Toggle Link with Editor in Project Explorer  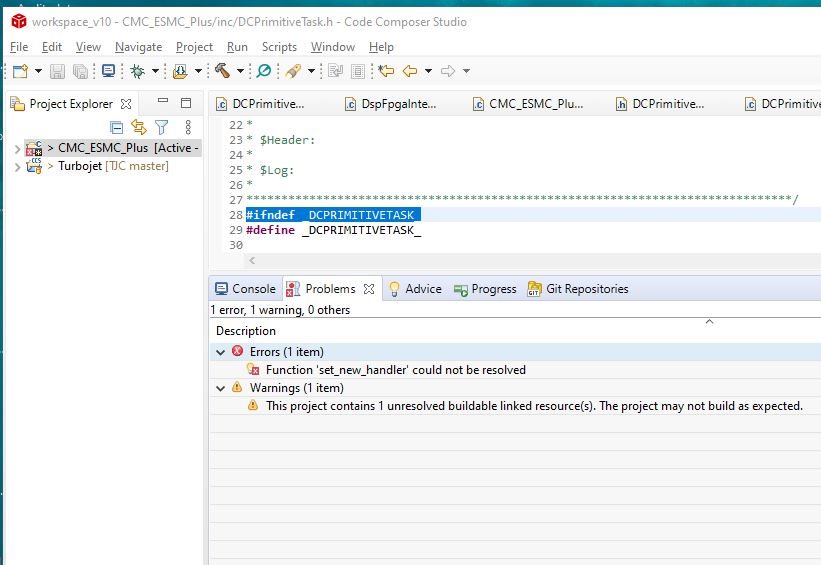139,127
